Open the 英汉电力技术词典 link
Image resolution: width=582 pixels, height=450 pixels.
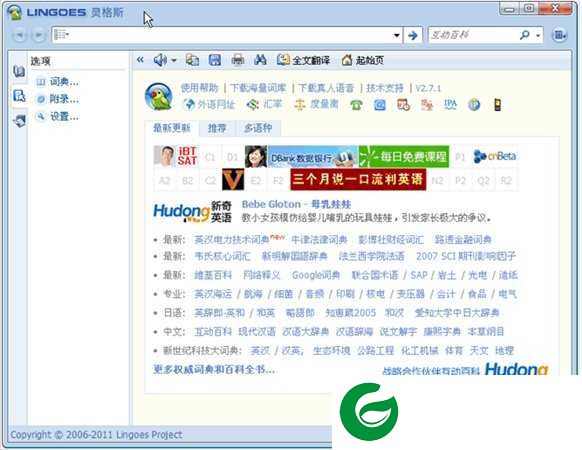coord(232,239)
